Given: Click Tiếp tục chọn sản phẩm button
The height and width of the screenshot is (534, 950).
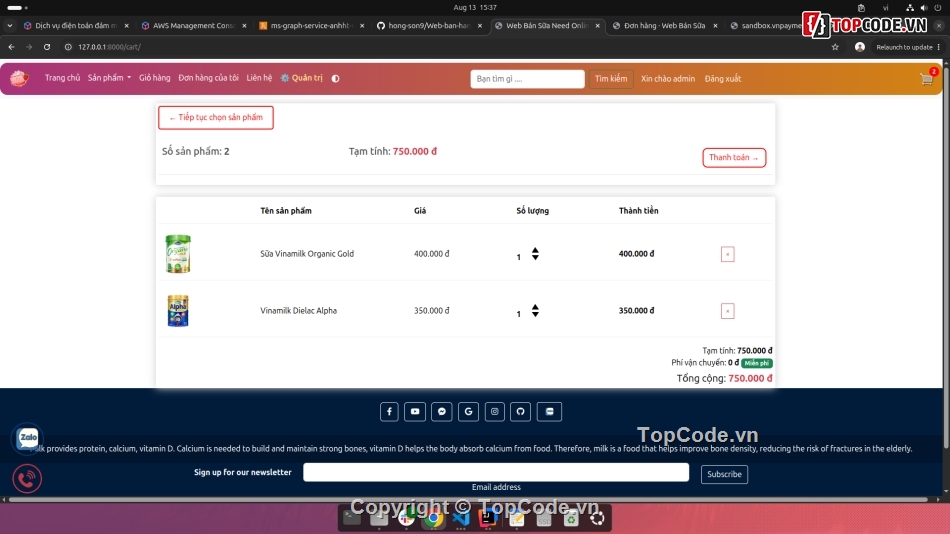Looking at the screenshot, I should 216,118.
